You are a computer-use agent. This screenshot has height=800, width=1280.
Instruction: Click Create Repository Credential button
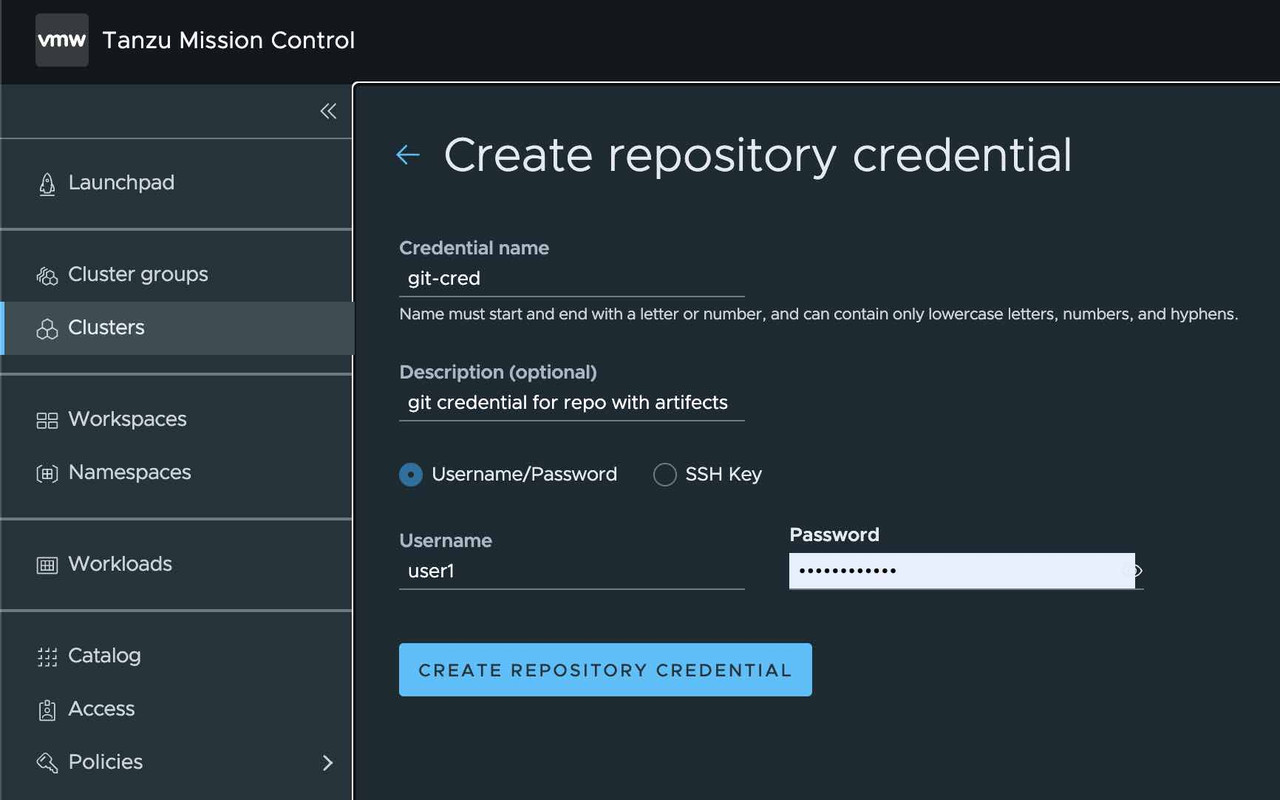click(605, 670)
